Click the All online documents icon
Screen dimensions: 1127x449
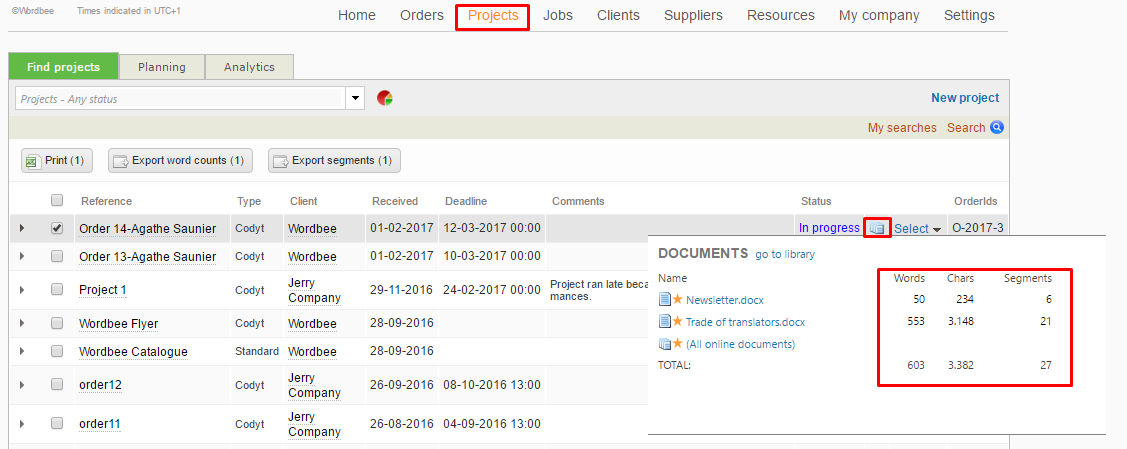(665, 344)
